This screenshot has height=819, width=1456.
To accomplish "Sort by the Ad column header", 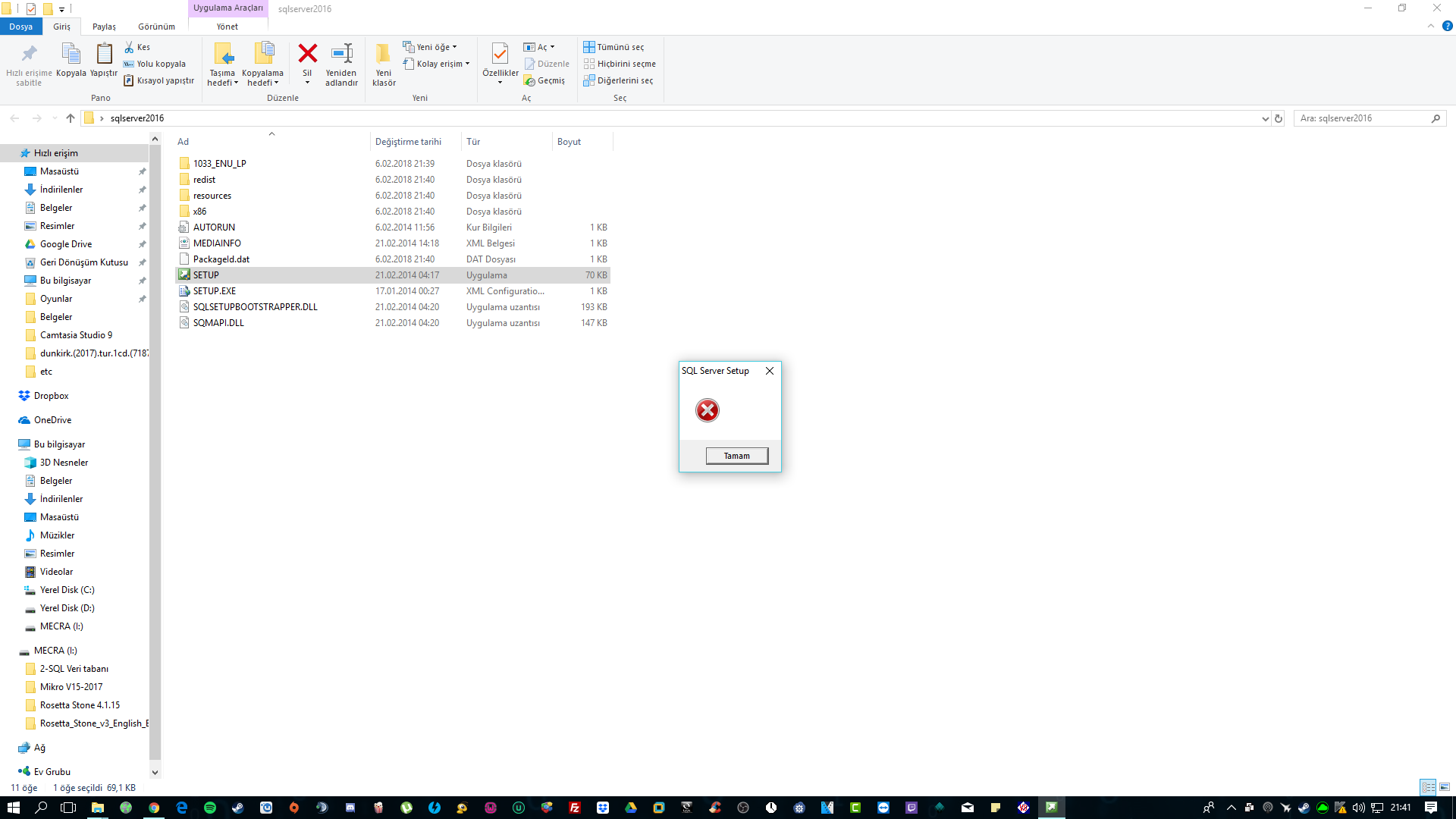I will (x=272, y=142).
